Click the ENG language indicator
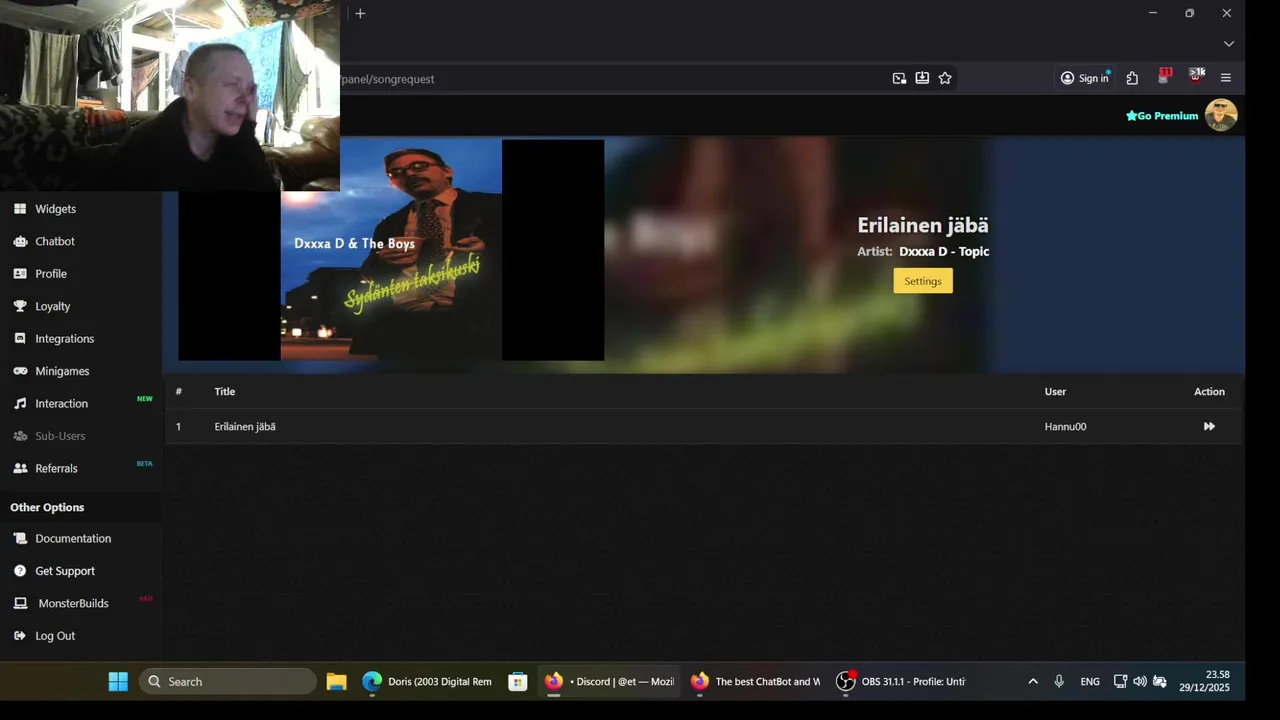Viewport: 1280px width, 720px height. click(x=1090, y=682)
